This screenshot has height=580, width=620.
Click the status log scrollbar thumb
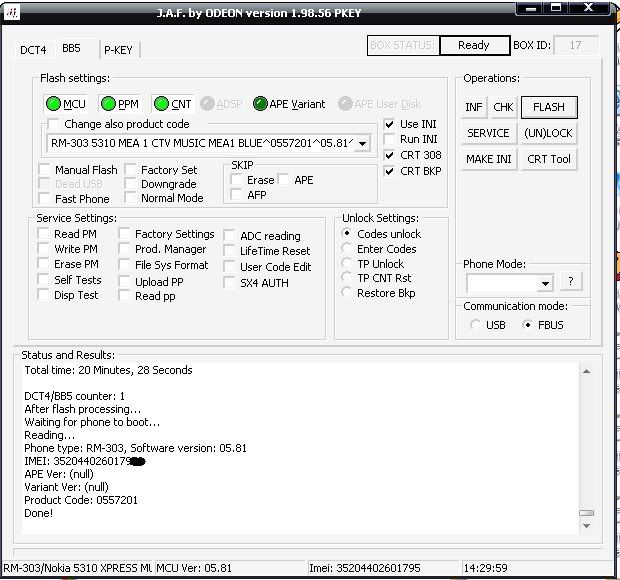pos(586,513)
